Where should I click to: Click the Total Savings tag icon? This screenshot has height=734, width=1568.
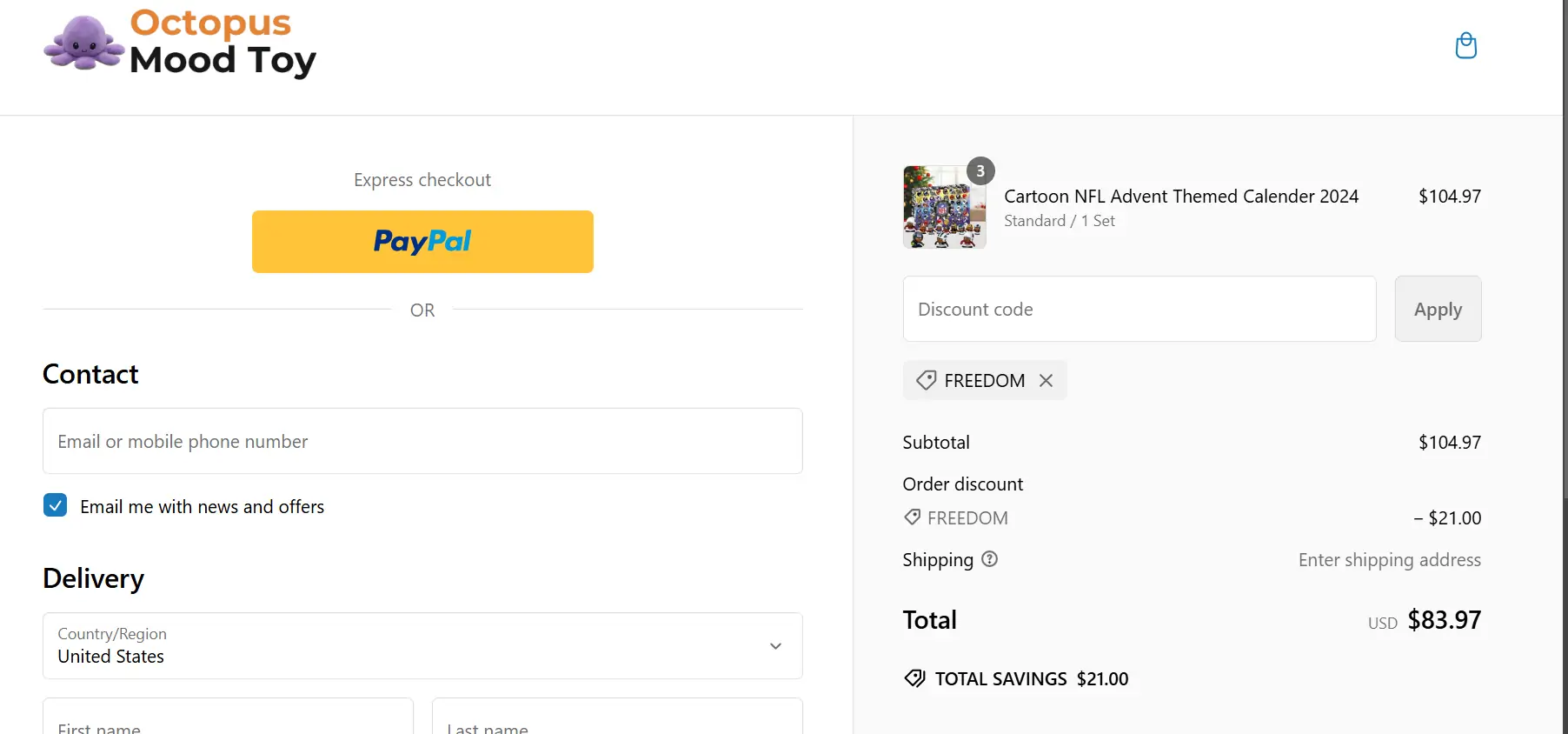click(914, 678)
